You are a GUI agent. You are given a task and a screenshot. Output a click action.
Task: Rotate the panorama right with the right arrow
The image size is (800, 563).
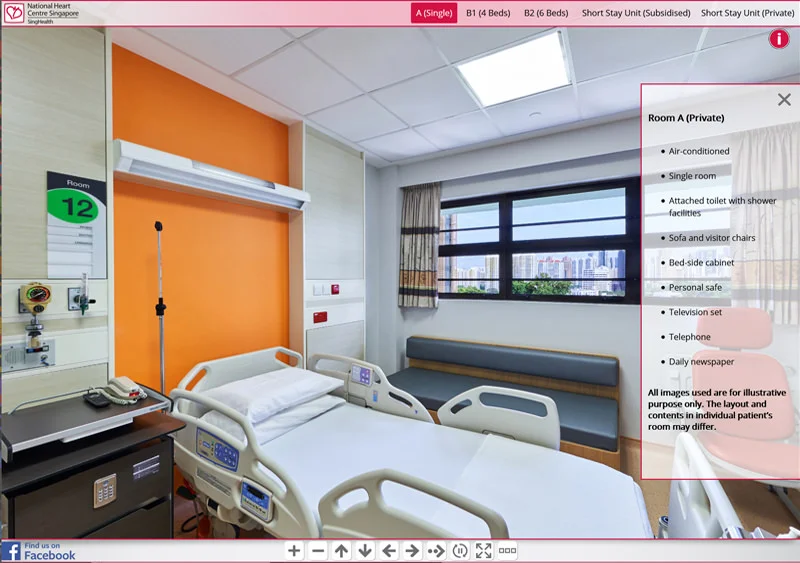pos(412,551)
